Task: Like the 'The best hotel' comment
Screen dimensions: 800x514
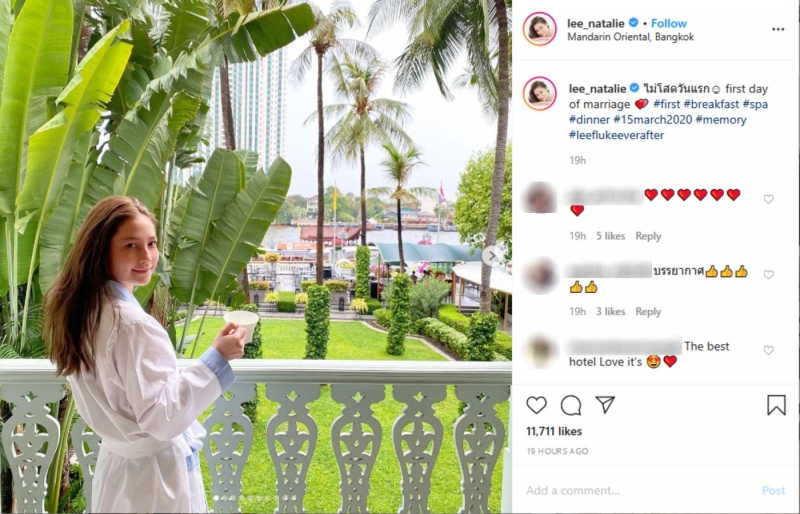Action: [768, 350]
